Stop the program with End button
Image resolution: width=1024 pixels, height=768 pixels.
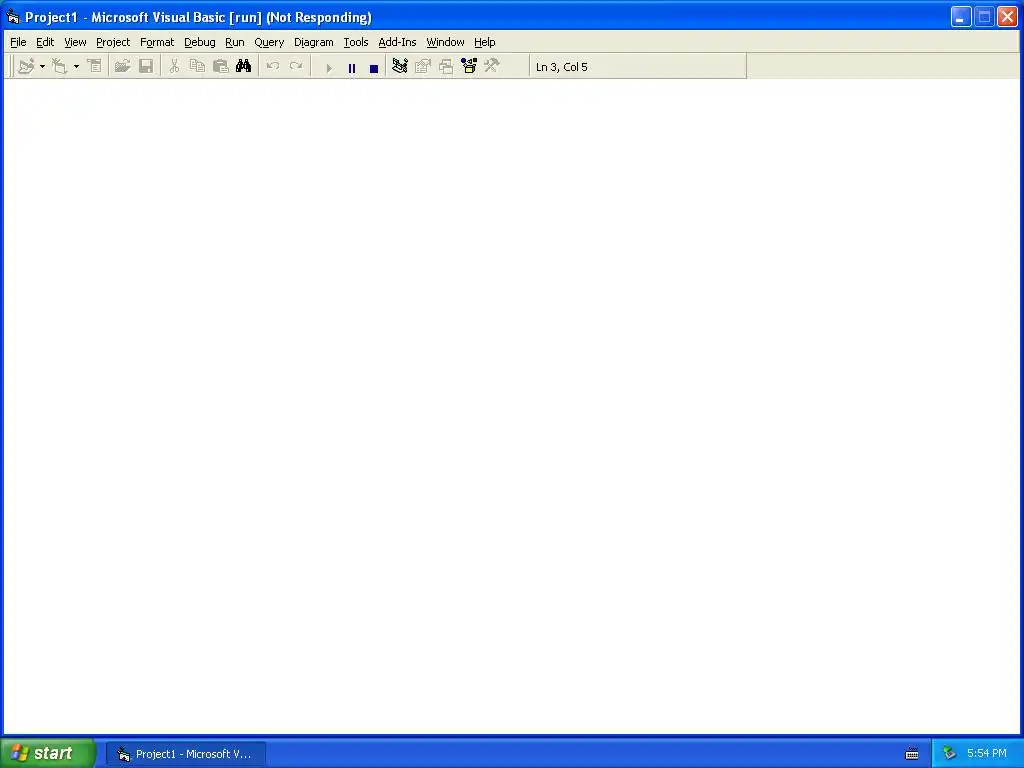pos(374,68)
